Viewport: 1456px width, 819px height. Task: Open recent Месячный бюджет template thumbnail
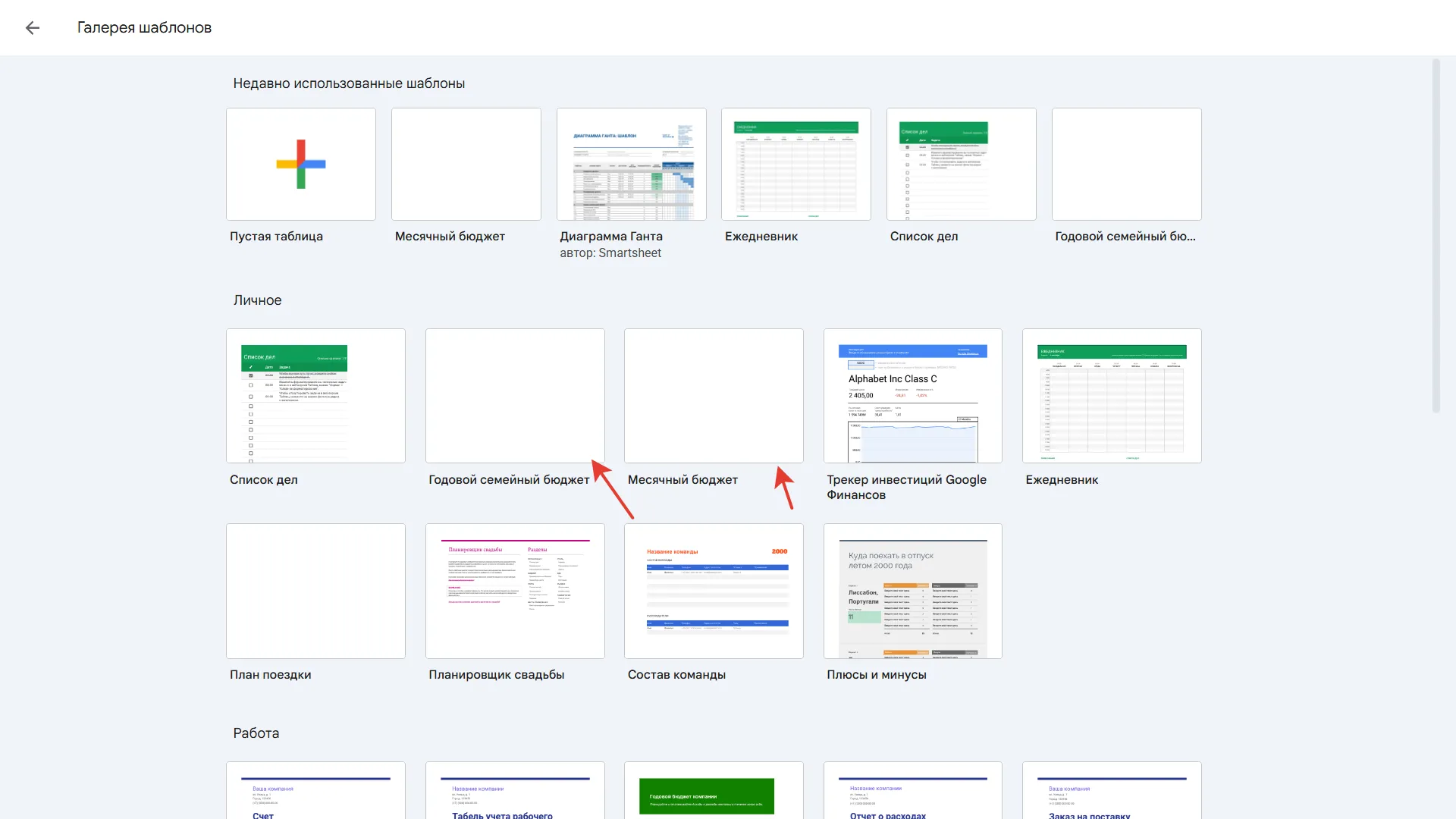pyautogui.click(x=466, y=164)
